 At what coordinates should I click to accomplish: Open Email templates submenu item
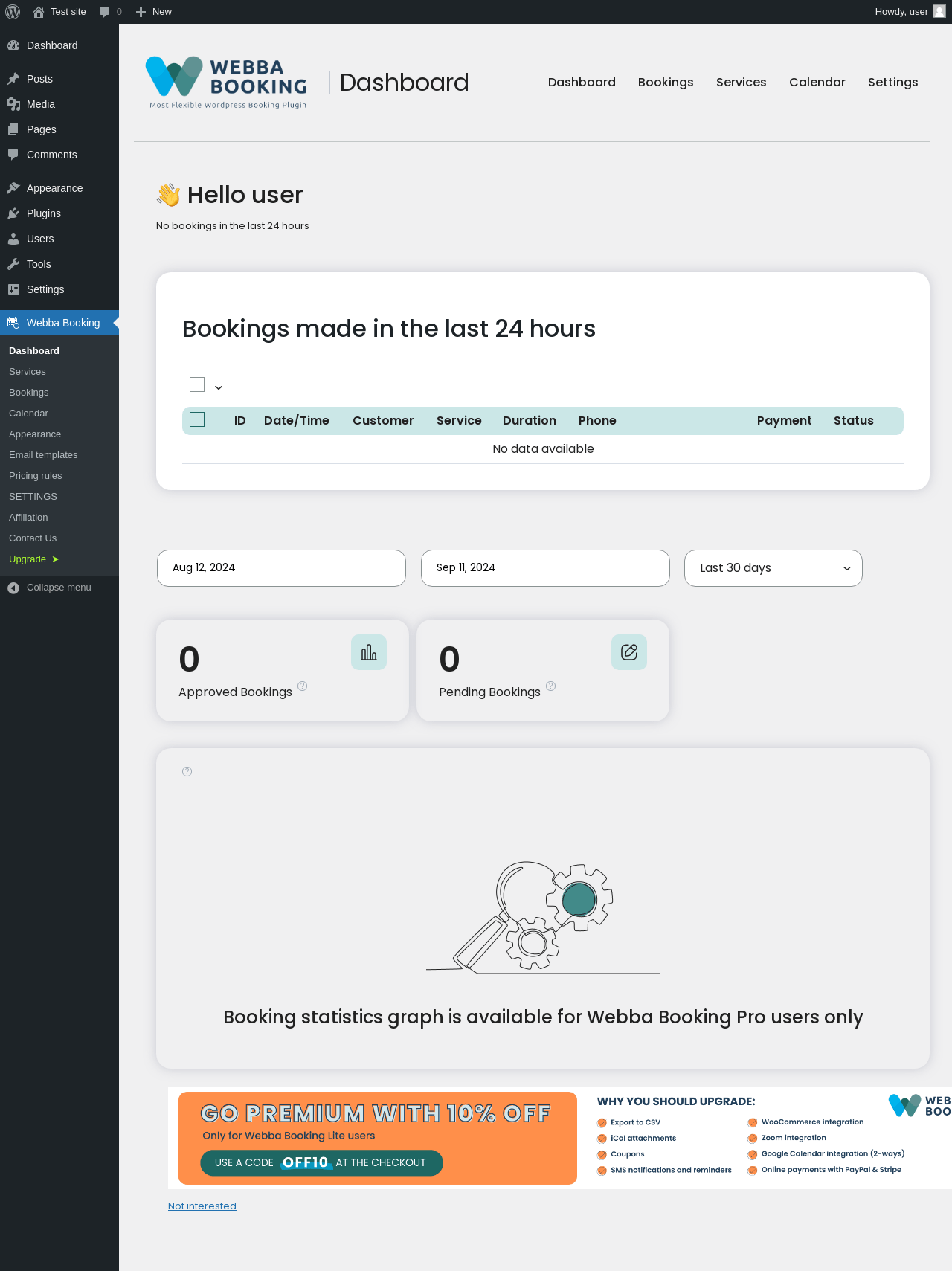[43, 455]
